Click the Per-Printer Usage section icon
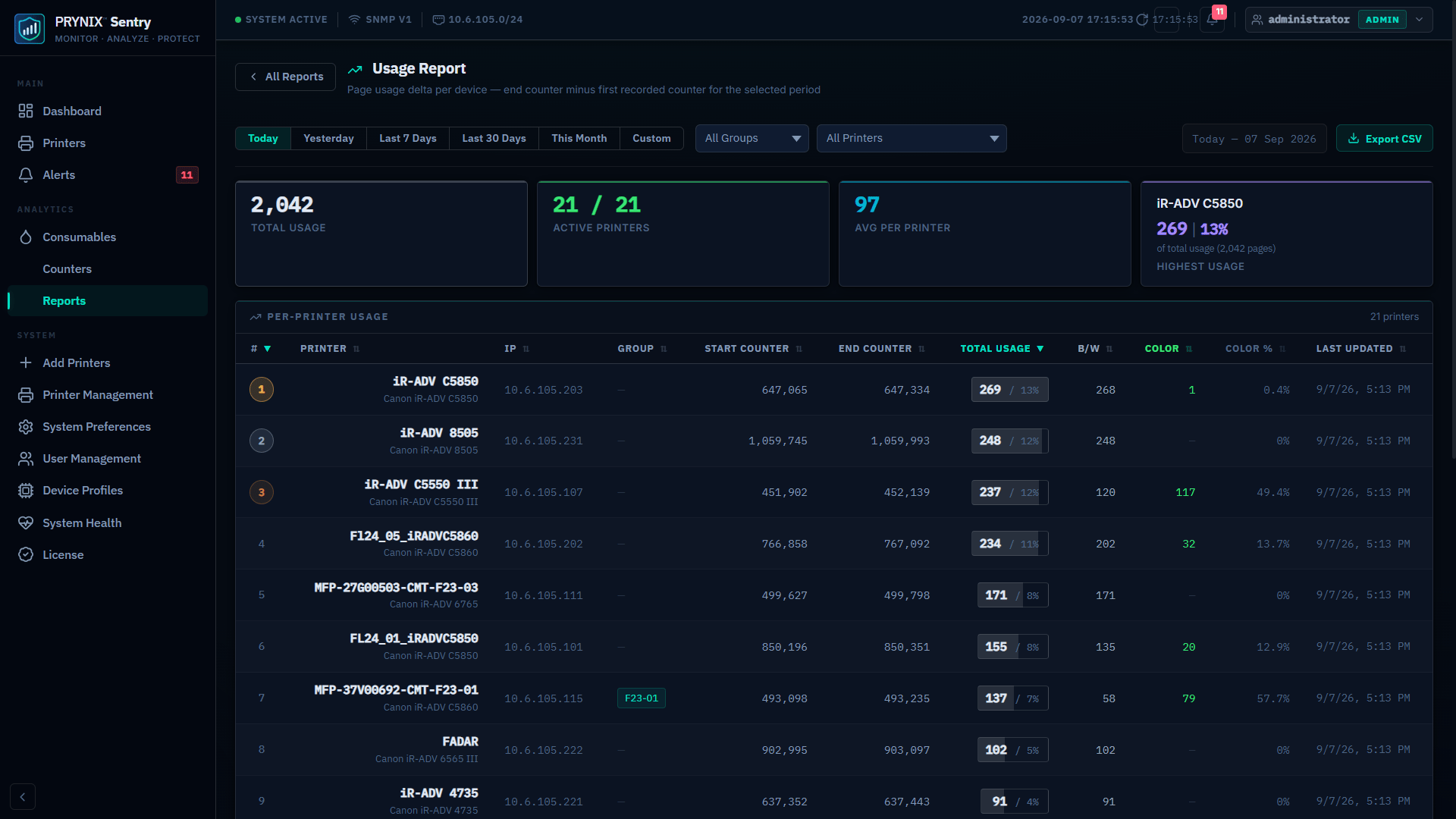This screenshot has width=1456, height=819. point(256,317)
